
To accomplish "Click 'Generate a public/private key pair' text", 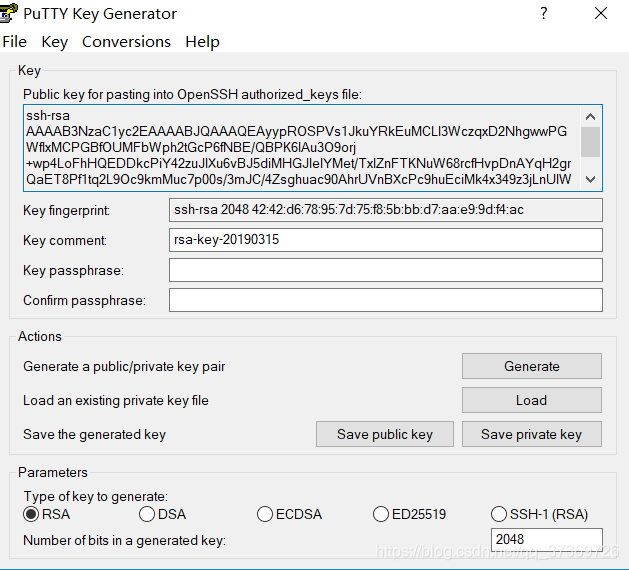I will pyautogui.click(x=124, y=366).
